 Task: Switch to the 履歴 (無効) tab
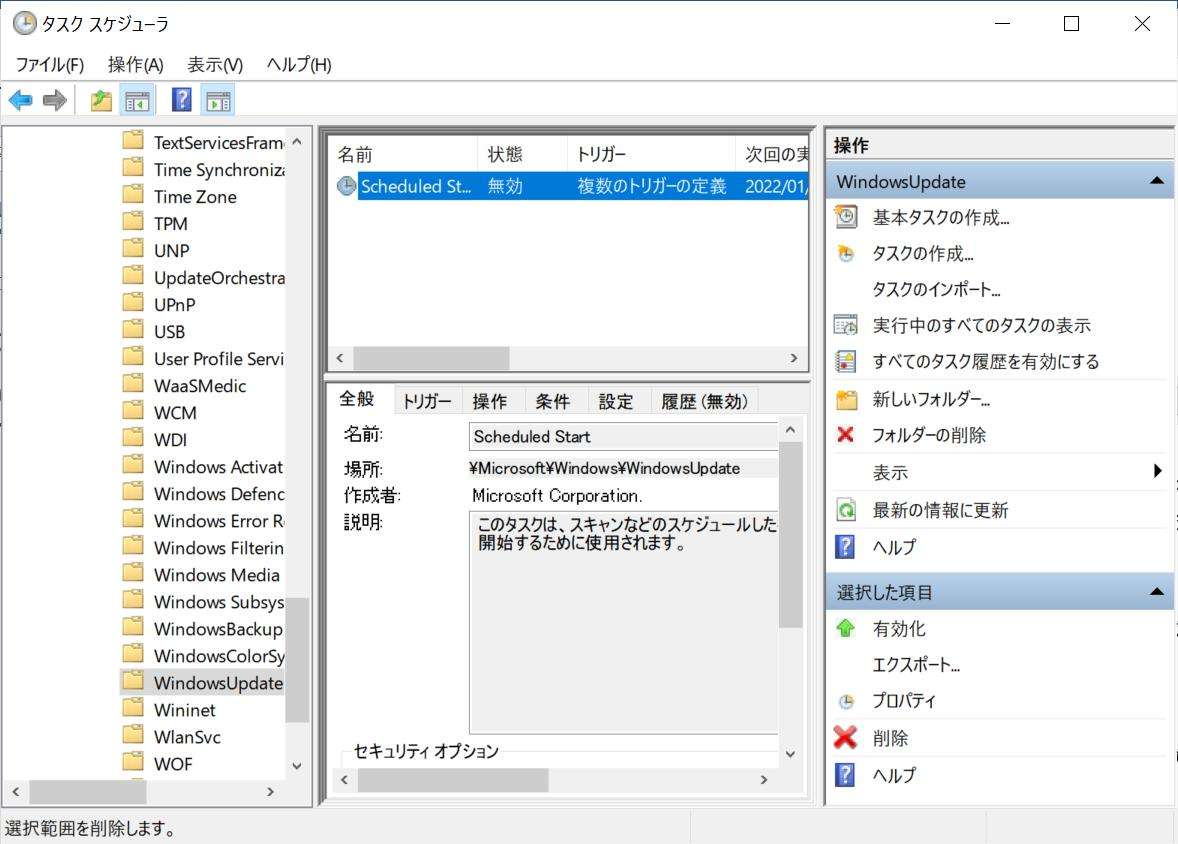[705, 401]
